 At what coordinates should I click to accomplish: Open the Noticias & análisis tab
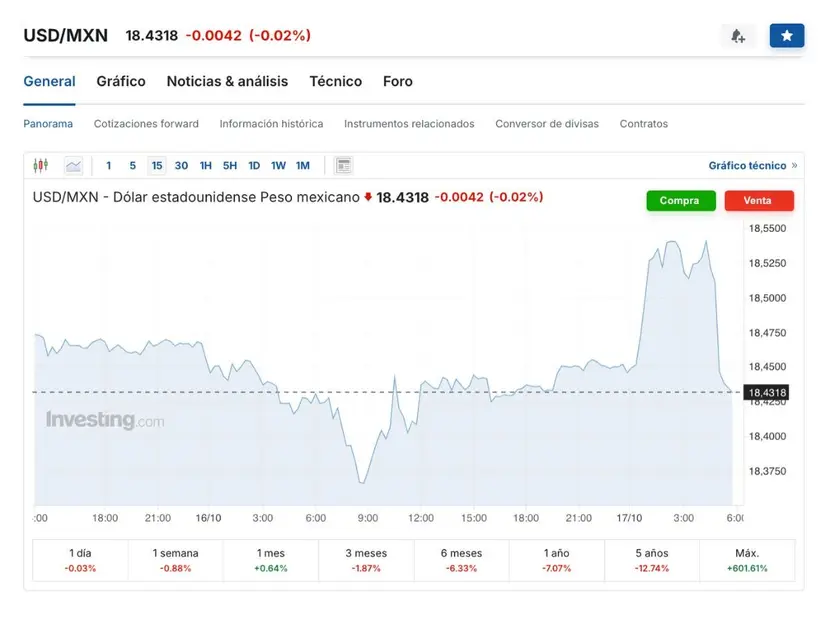(x=227, y=81)
